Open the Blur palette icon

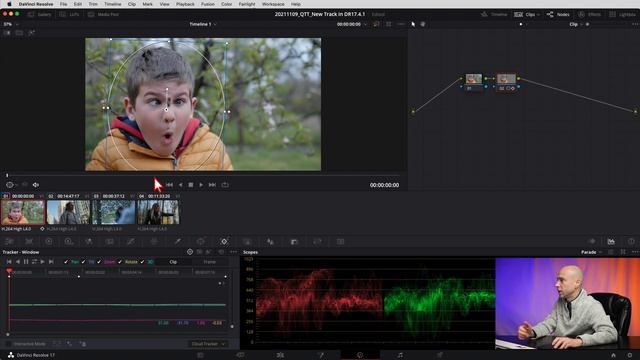(270, 242)
